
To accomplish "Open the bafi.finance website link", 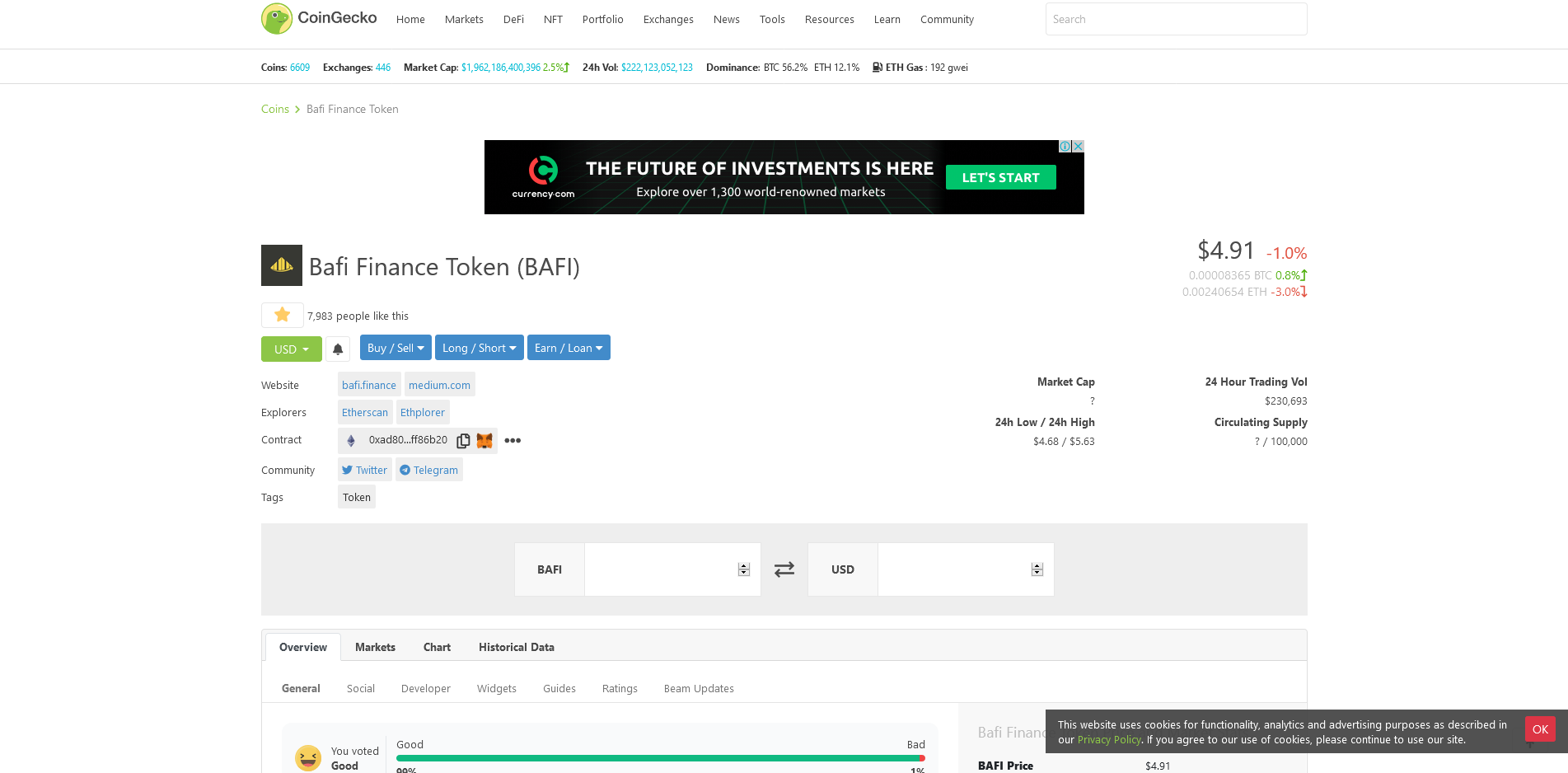I will click(x=369, y=385).
